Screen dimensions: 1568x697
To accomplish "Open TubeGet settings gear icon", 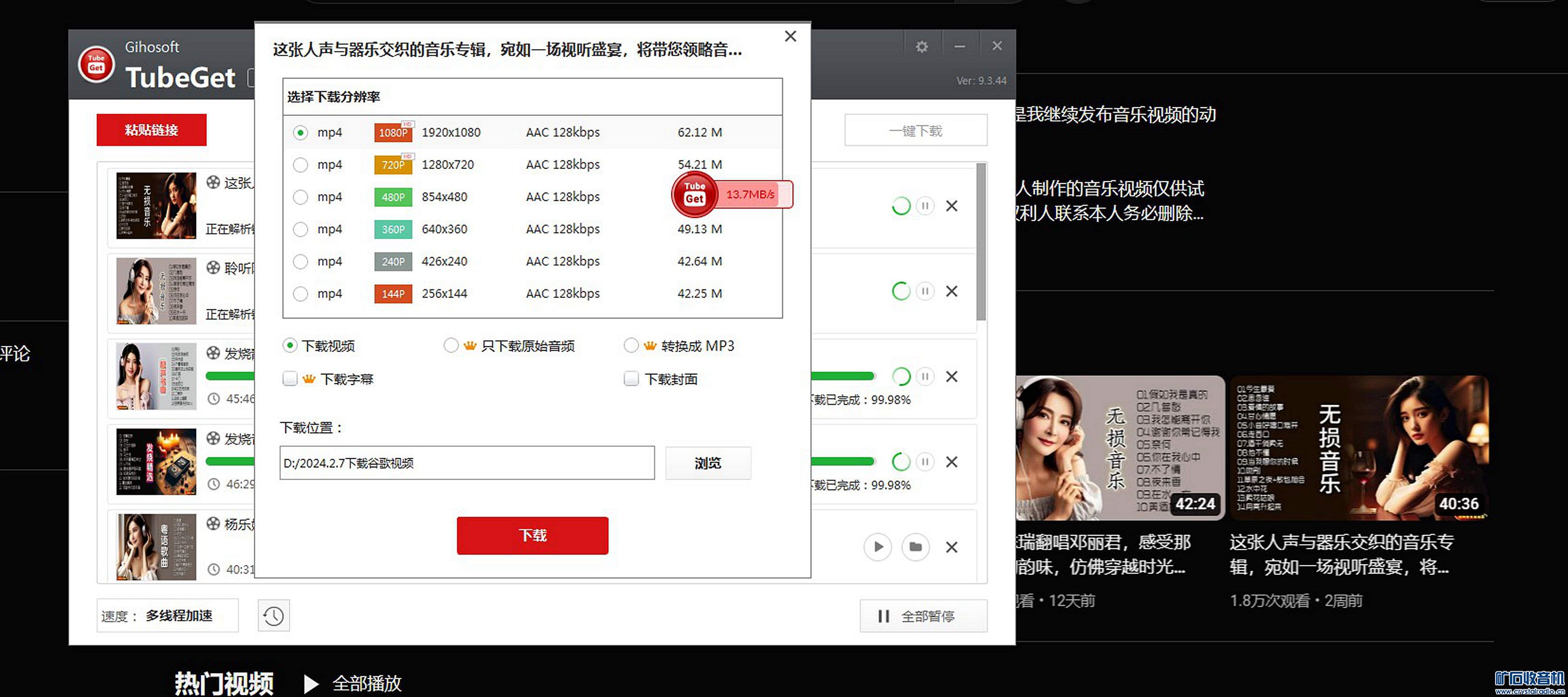I will 922,46.
